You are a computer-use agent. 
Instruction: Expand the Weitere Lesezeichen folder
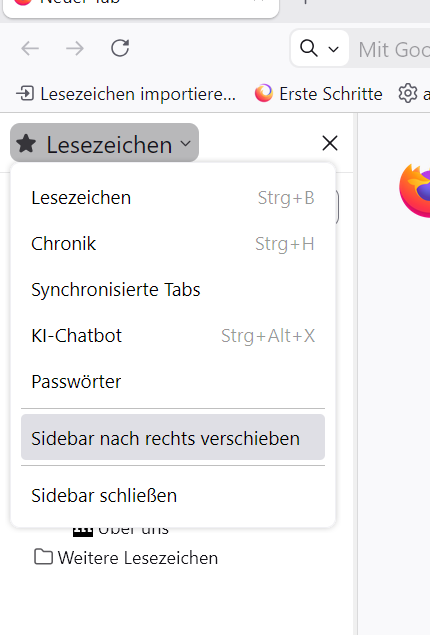pos(126,558)
